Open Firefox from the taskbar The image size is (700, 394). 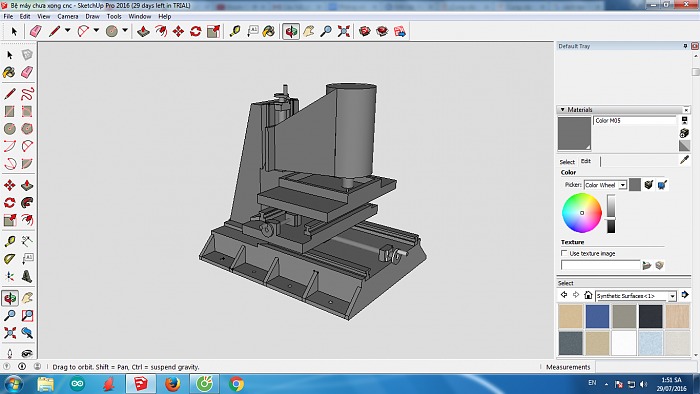pos(172,383)
